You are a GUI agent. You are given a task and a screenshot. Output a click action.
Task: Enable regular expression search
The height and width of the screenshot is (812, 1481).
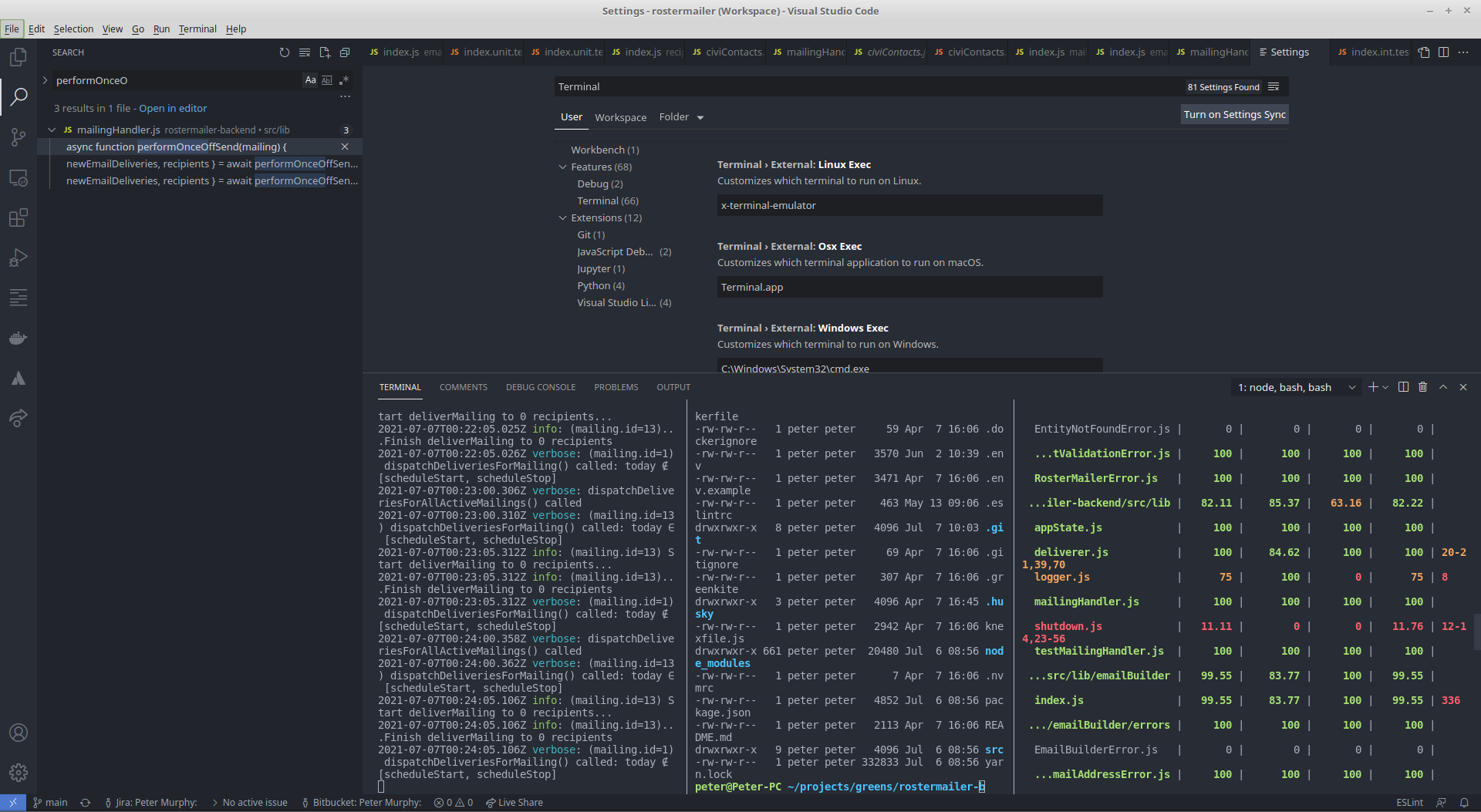[345, 79]
